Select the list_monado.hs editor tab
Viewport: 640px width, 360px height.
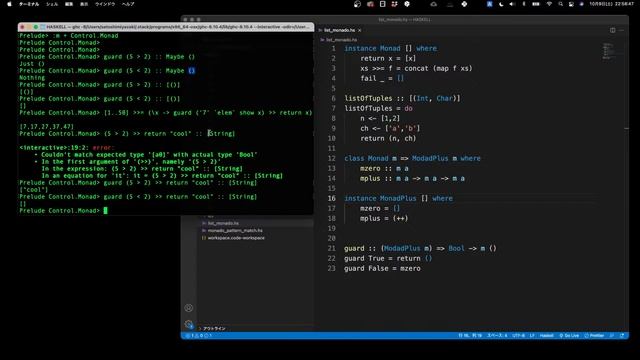coord(340,30)
